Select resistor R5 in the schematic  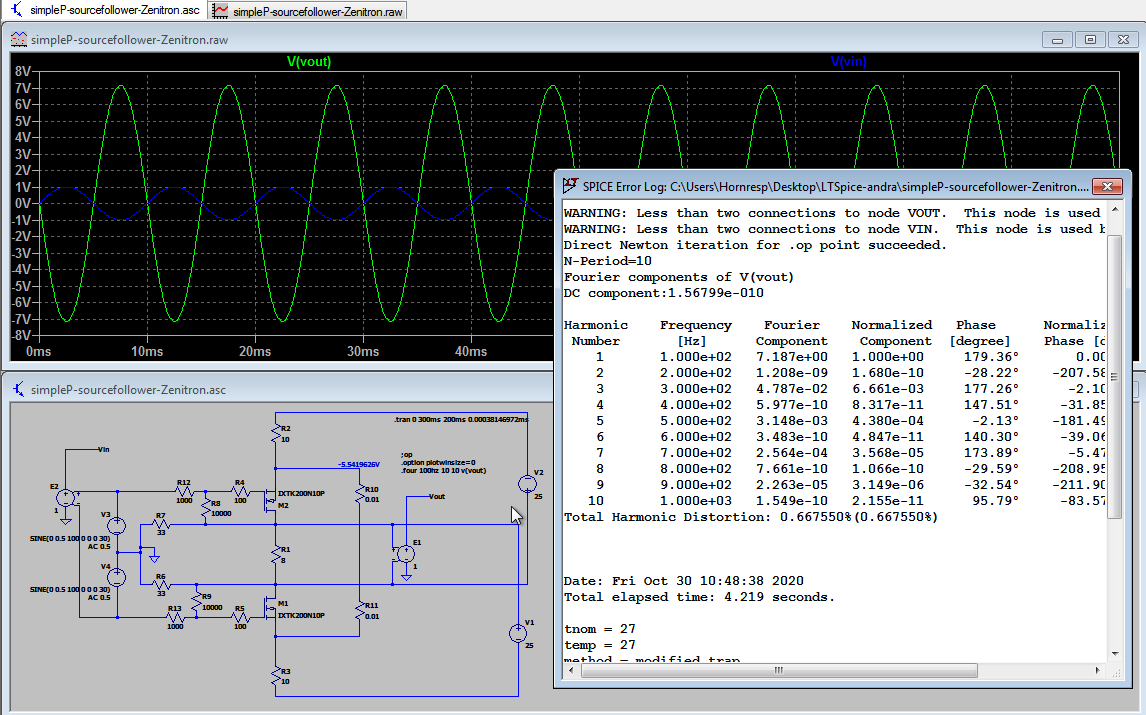(x=240, y=618)
